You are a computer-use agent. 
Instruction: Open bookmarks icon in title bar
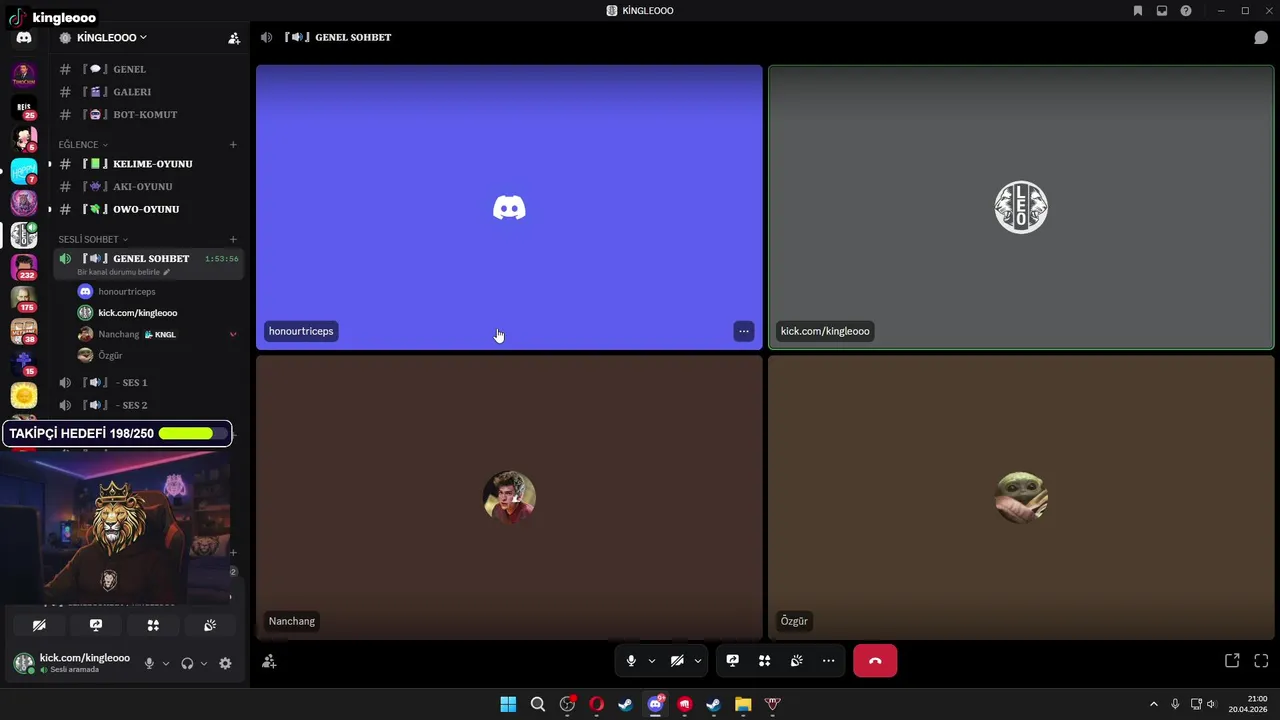point(1138,11)
